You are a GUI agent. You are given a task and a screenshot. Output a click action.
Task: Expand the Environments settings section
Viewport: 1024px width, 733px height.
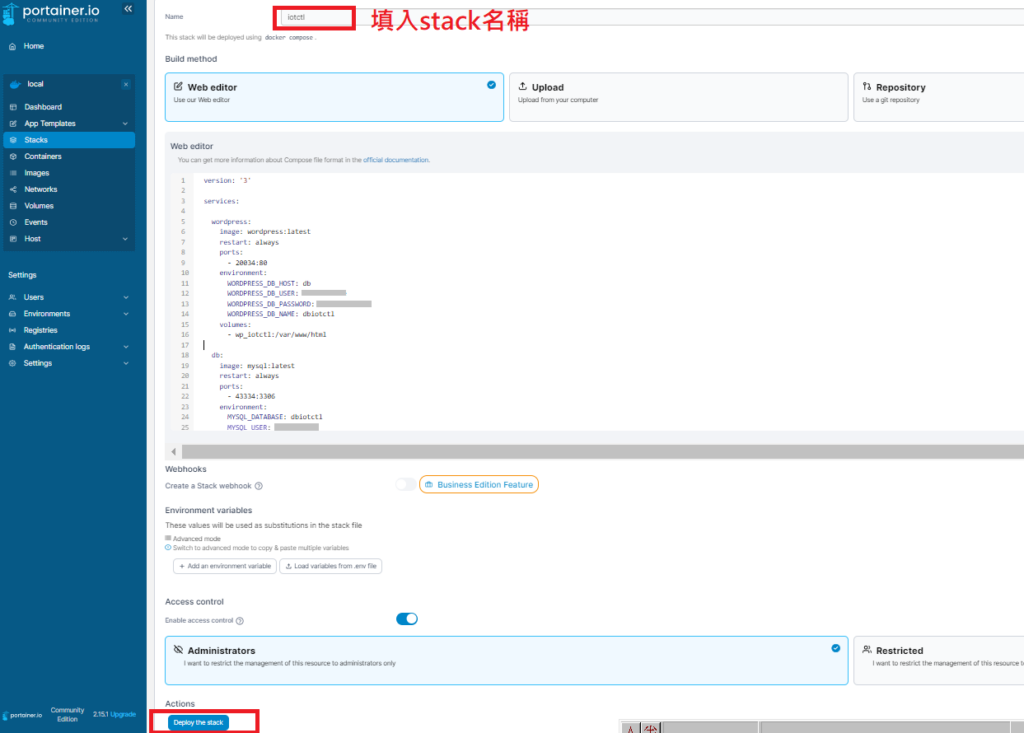tap(125, 314)
